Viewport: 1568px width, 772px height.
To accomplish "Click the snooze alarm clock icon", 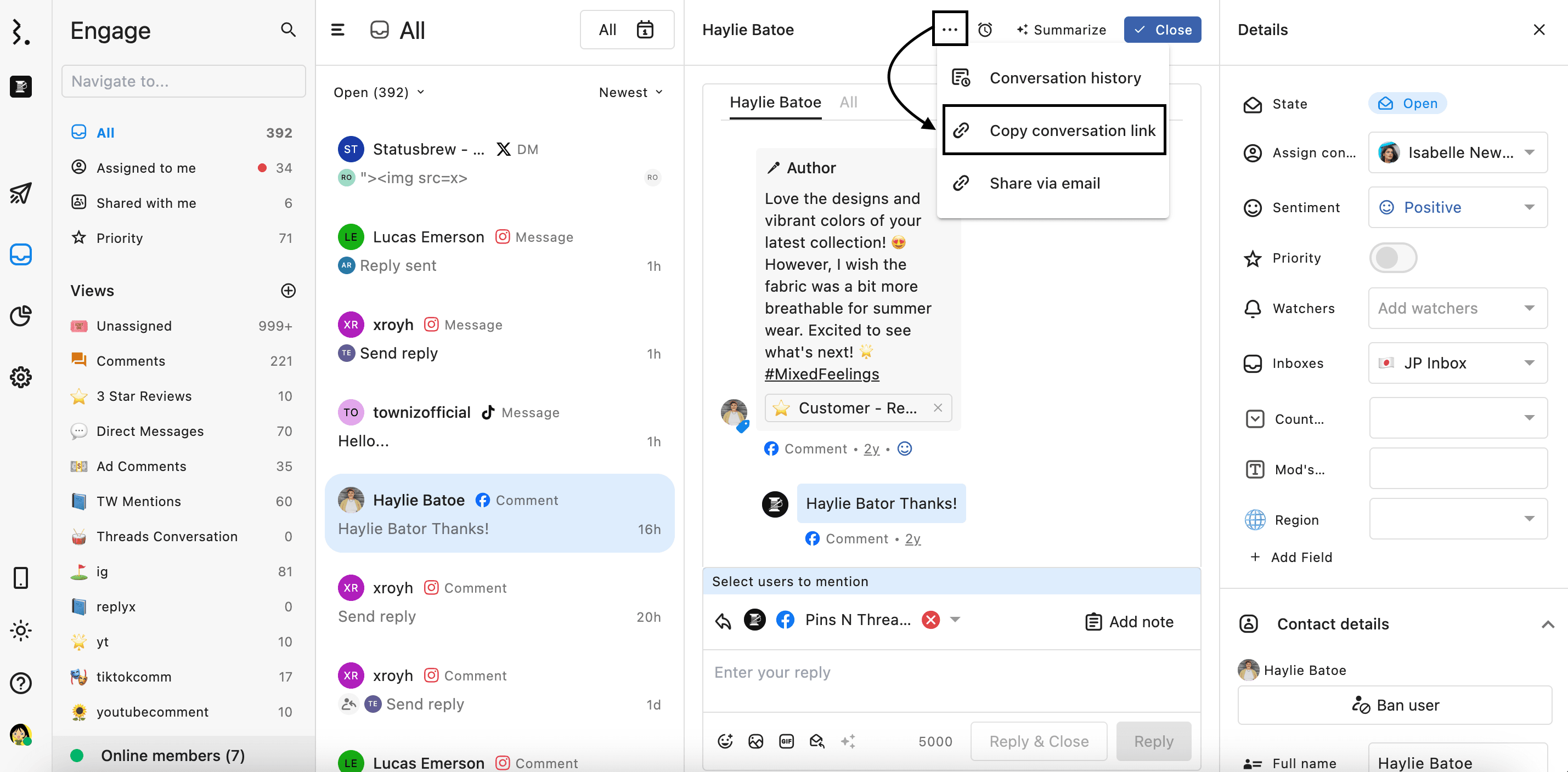I will point(985,30).
